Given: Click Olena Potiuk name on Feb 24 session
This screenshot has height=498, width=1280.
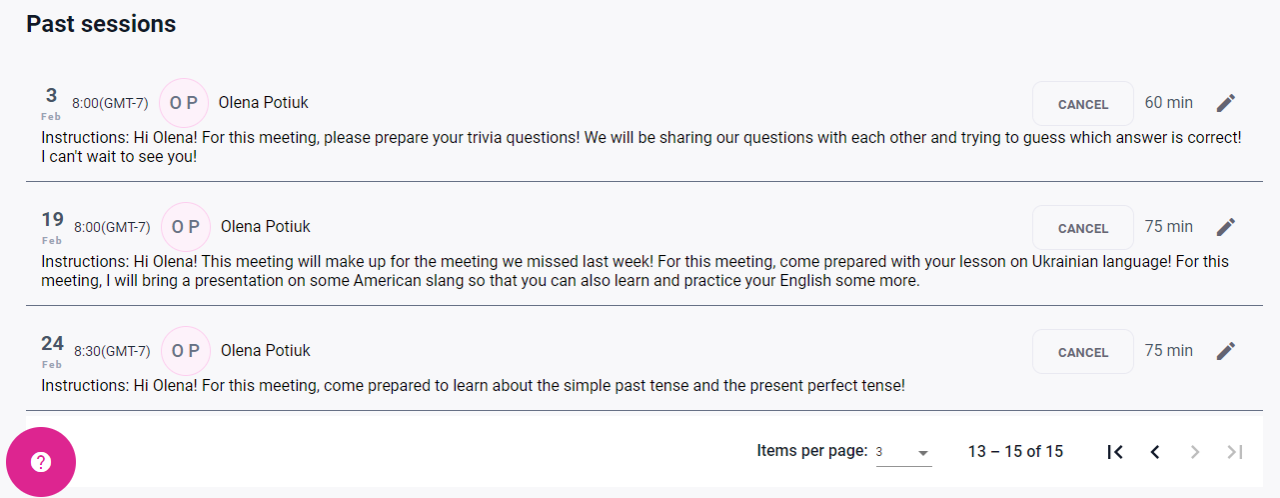Looking at the screenshot, I should coord(265,350).
